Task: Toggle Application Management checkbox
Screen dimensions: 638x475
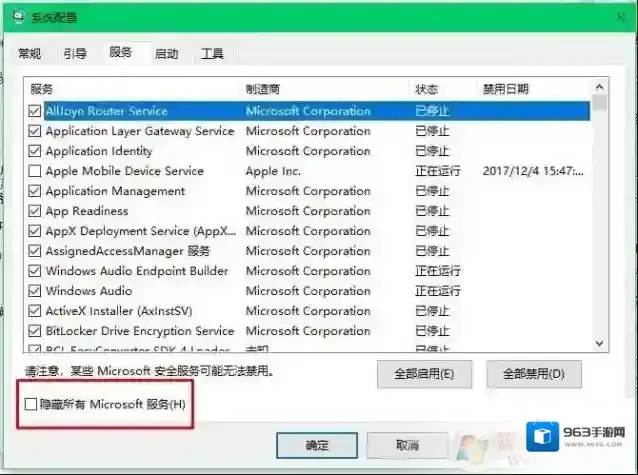Action: (35, 191)
